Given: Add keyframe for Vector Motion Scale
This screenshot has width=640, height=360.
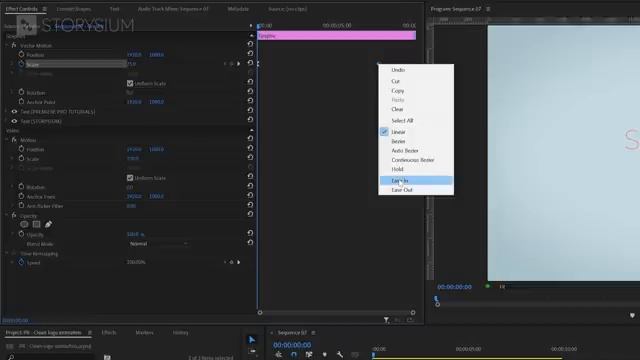Looking at the screenshot, I should pos(231,64).
